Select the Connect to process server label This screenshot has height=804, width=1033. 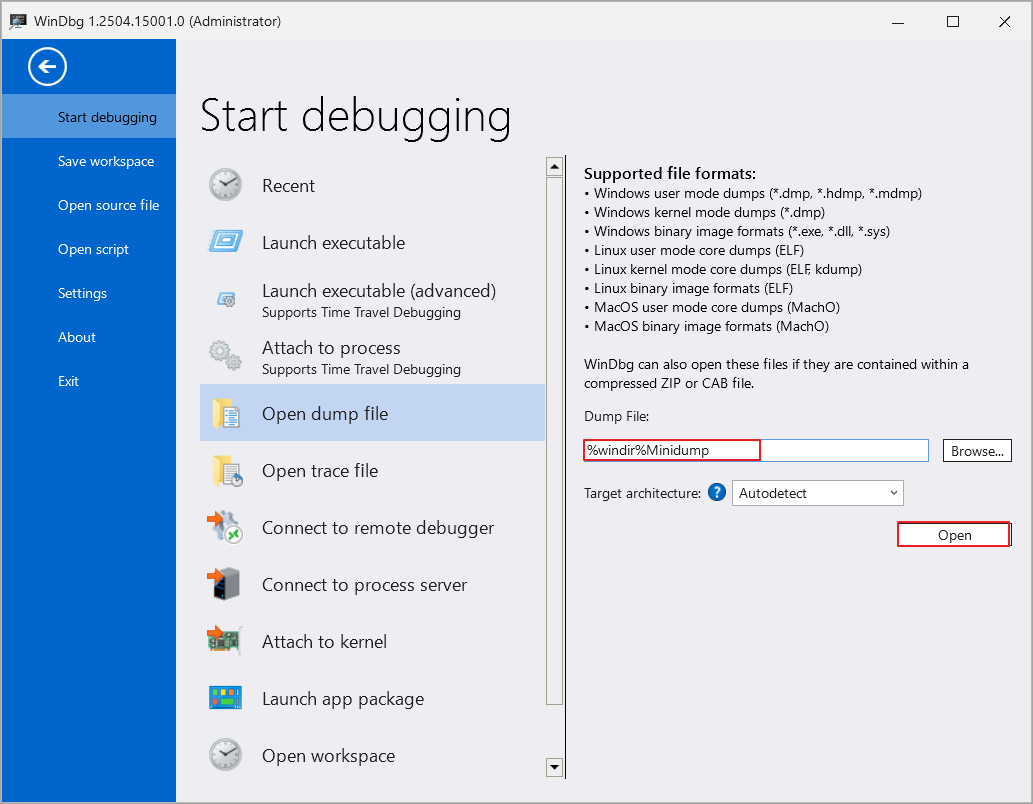tap(364, 585)
